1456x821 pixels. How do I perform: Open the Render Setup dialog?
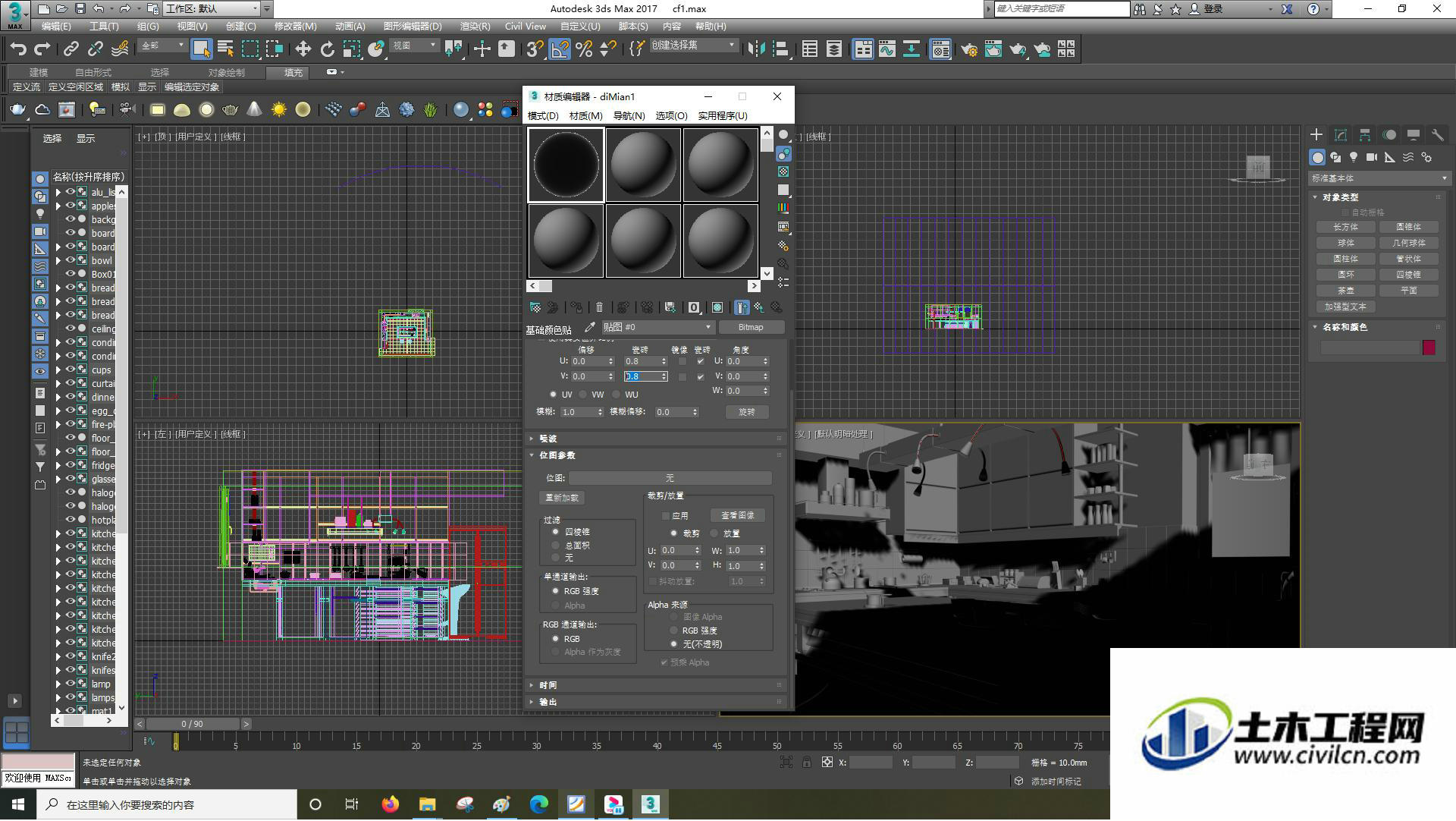[x=969, y=49]
